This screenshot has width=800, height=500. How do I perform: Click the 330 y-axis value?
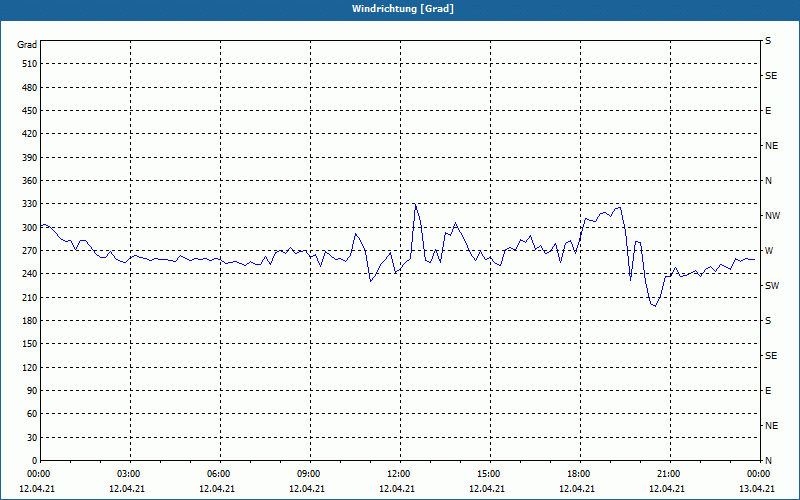tap(30, 204)
